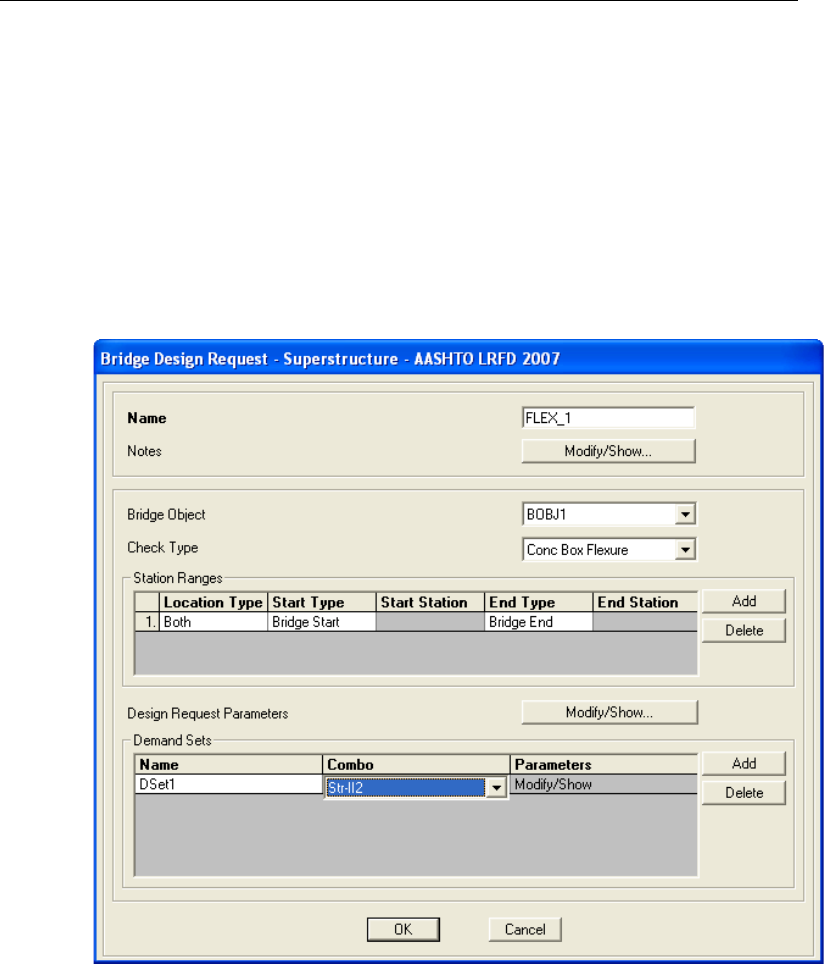Click the Demand Sets Name column header
Viewport: 824px width, 964px height.
click(228, 765)
